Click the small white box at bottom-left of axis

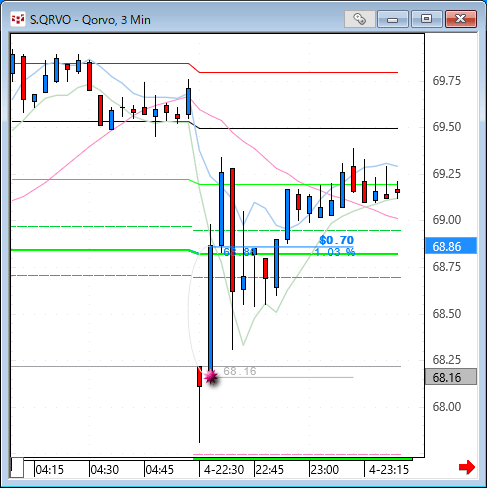(x=17, y=468)
